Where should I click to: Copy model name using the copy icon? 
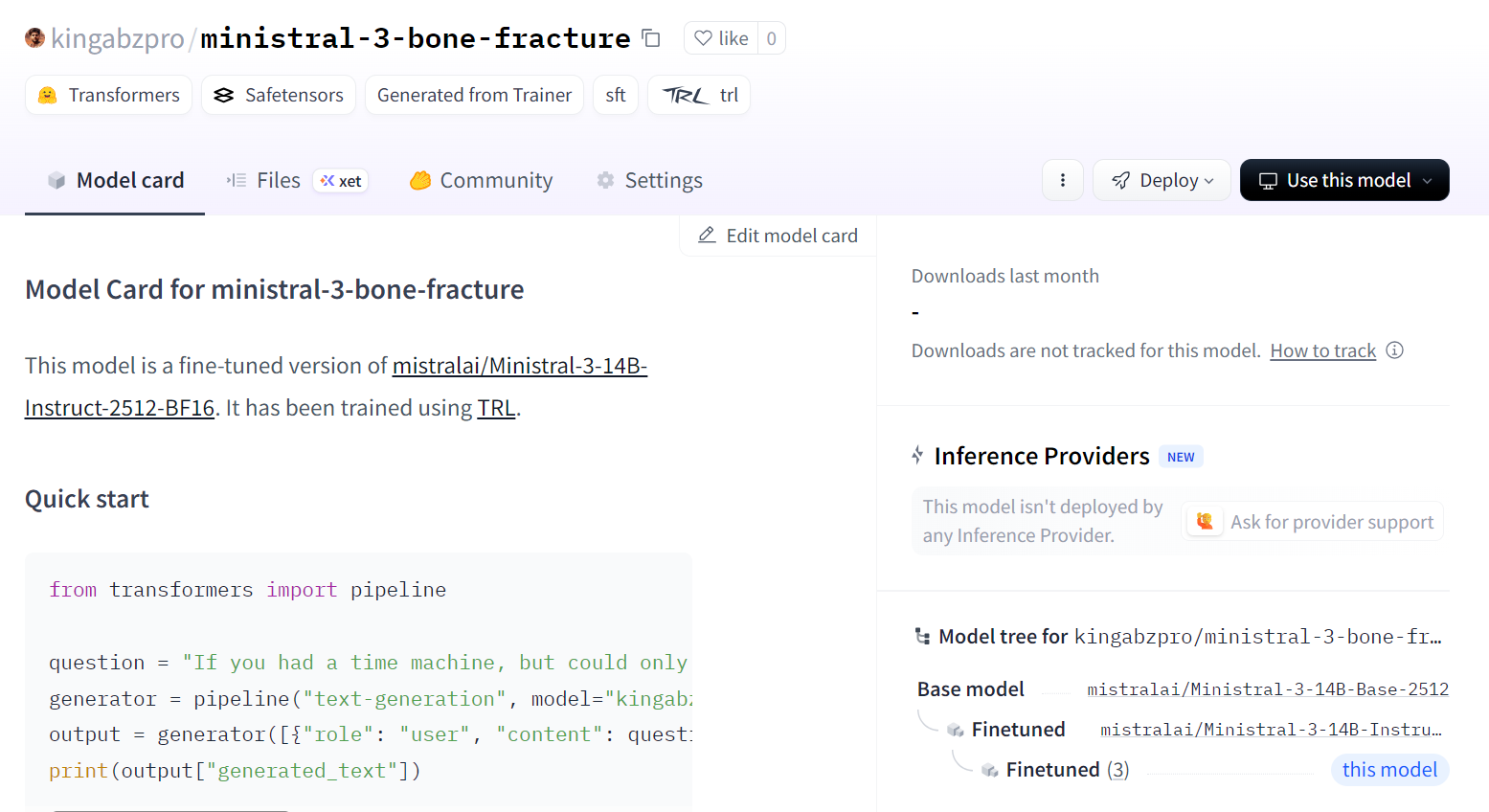coord(651,38)
